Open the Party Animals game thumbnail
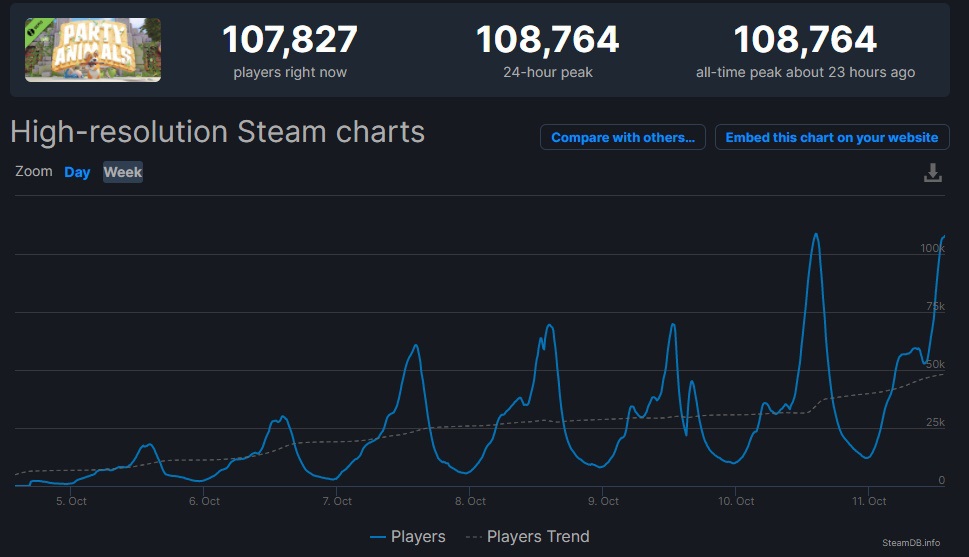Image resolution: width=969 pixels, height=557 pixels. coord(93,50)
